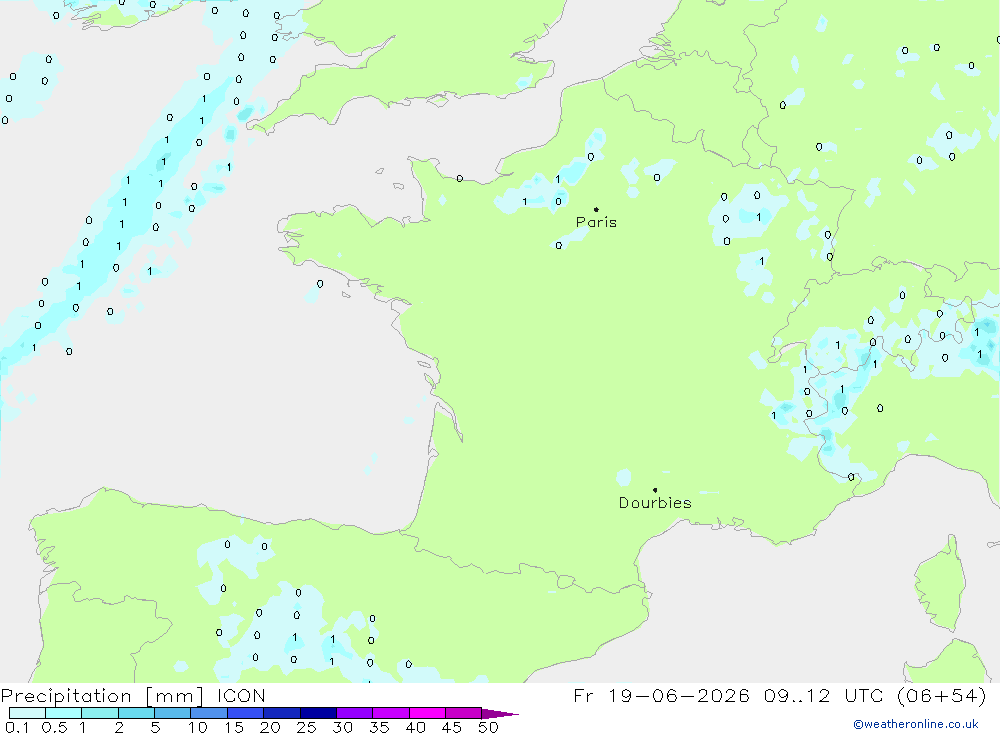1000x733 pixels.
Task: Click the '(06+54)' model run text
Action: [941, 695]
